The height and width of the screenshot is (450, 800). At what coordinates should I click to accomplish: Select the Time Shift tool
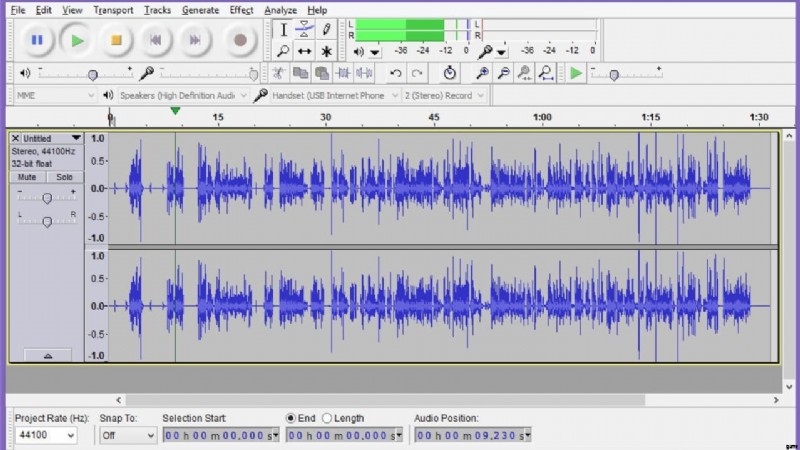[304, 51]
